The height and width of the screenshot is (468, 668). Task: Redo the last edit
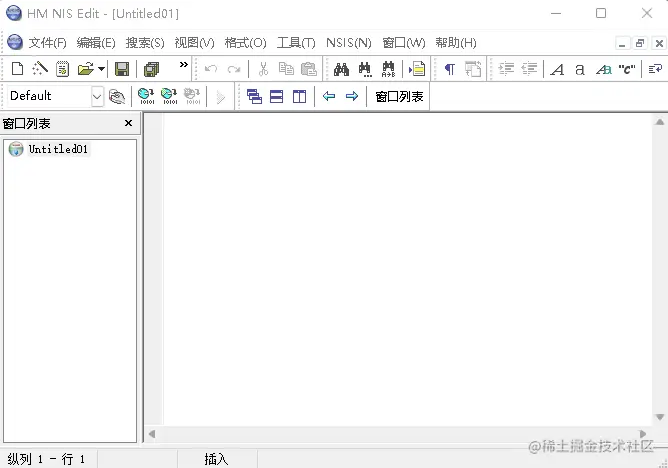click(234, 69)
